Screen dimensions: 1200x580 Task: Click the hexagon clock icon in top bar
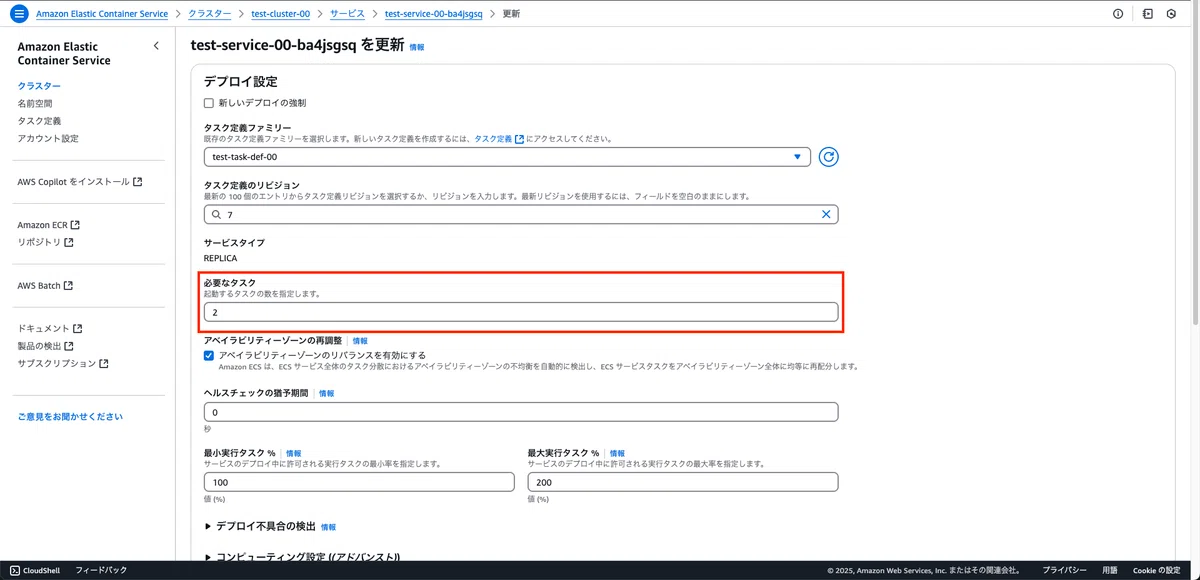tap(1171, 14)
